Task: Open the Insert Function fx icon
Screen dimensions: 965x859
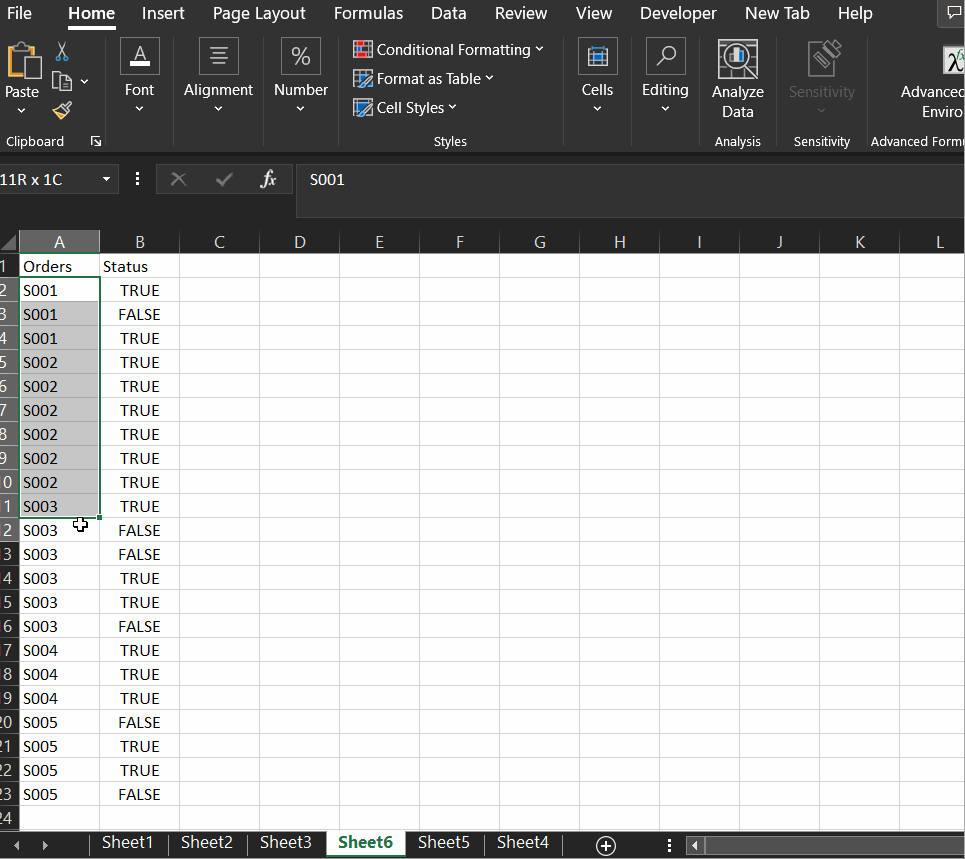Action: click(268, 180)
